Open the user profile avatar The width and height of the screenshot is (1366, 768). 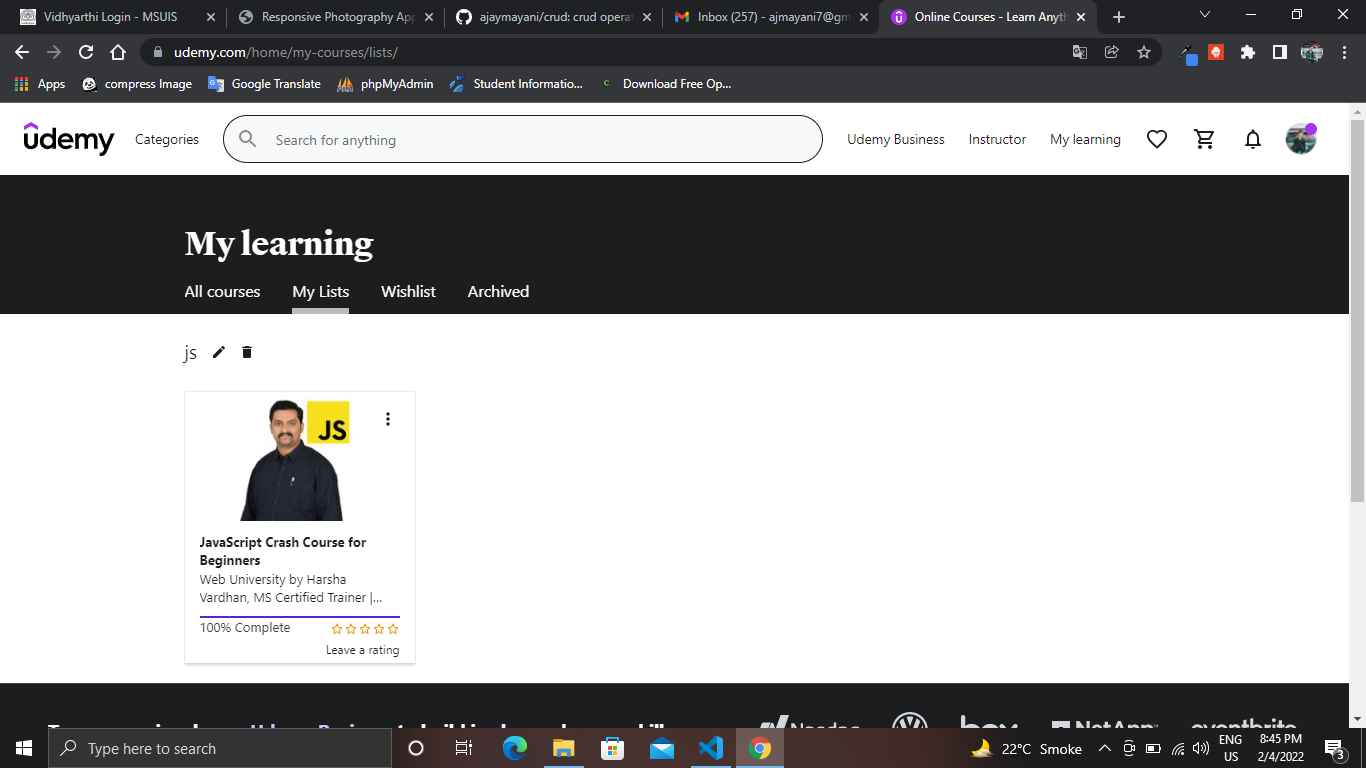(x=1301, y=139)
